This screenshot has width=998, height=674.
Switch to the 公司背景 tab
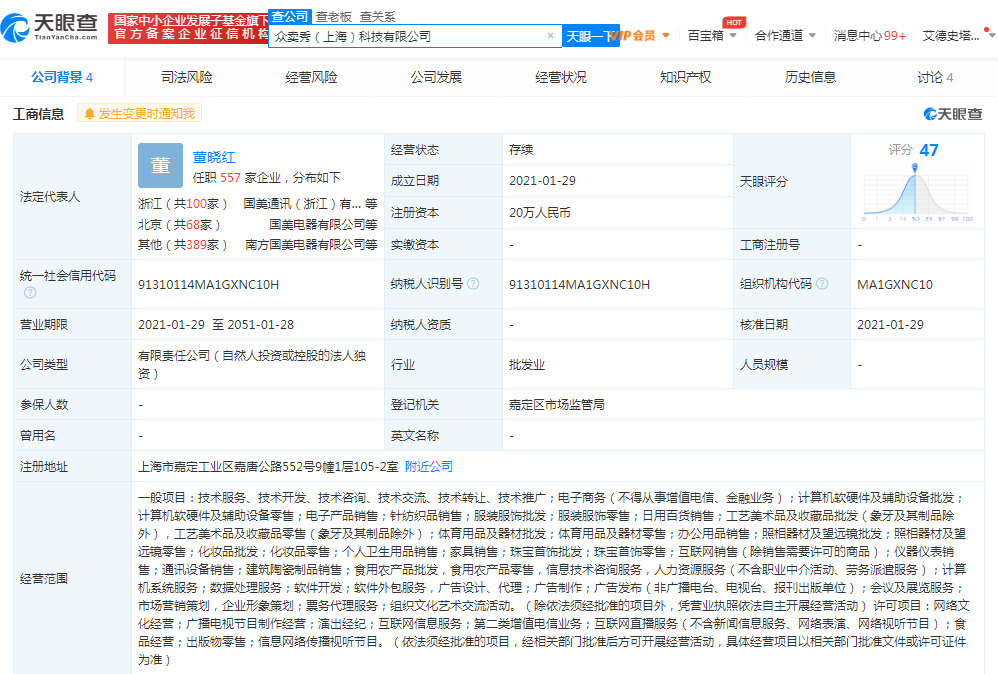pos(62,78)
